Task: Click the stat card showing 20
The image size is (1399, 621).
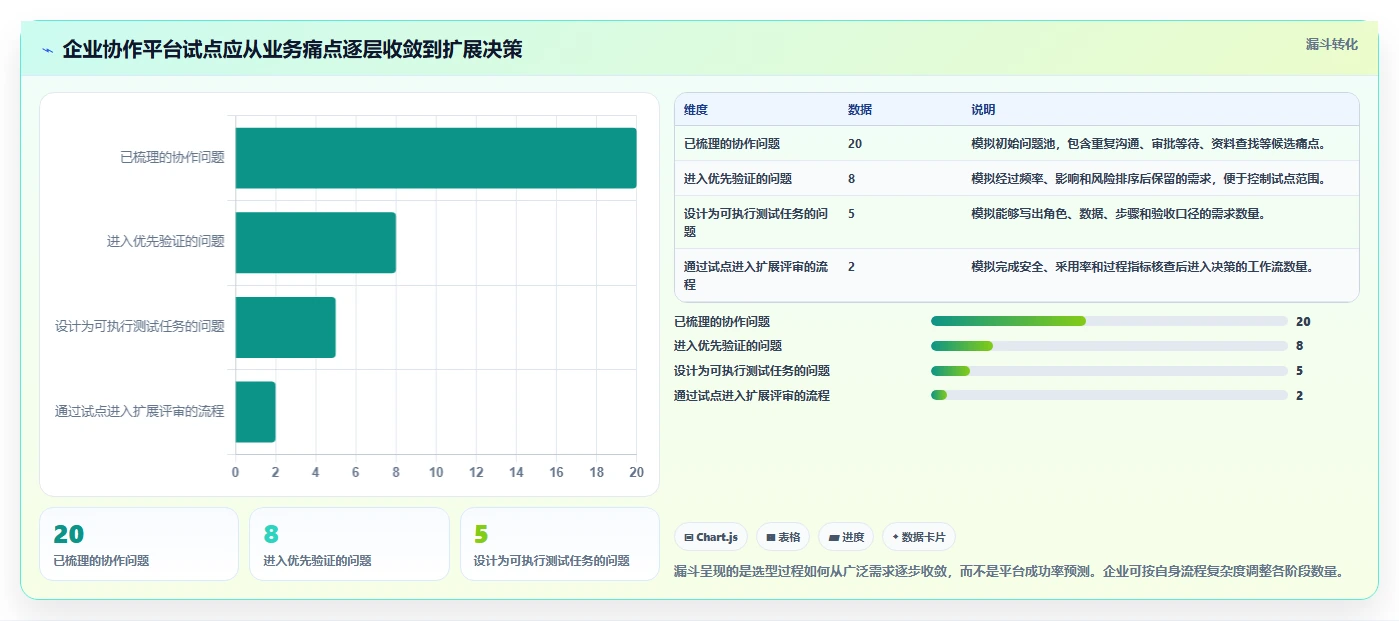Action: (139, 544)
